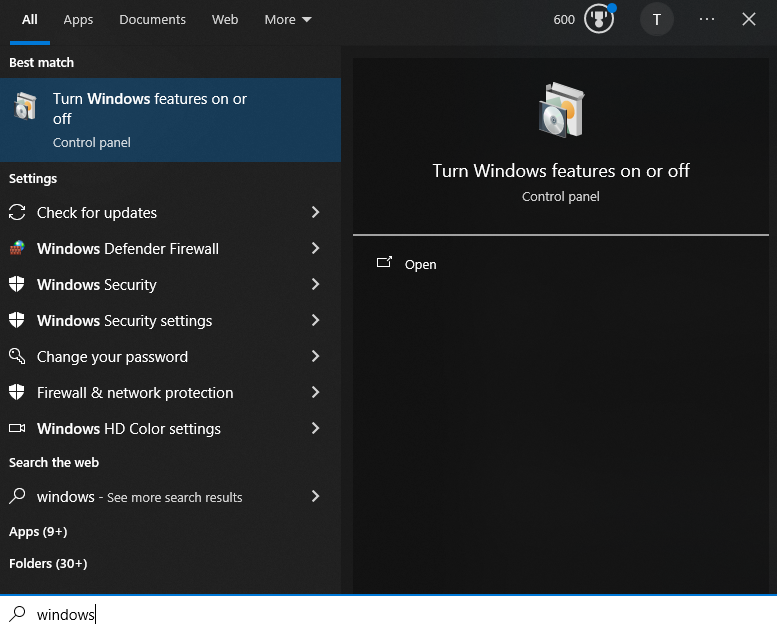The height and width of the screenshot is (631, 777).
Task: Switch to the Documents tab
Action: pos(152,20)
